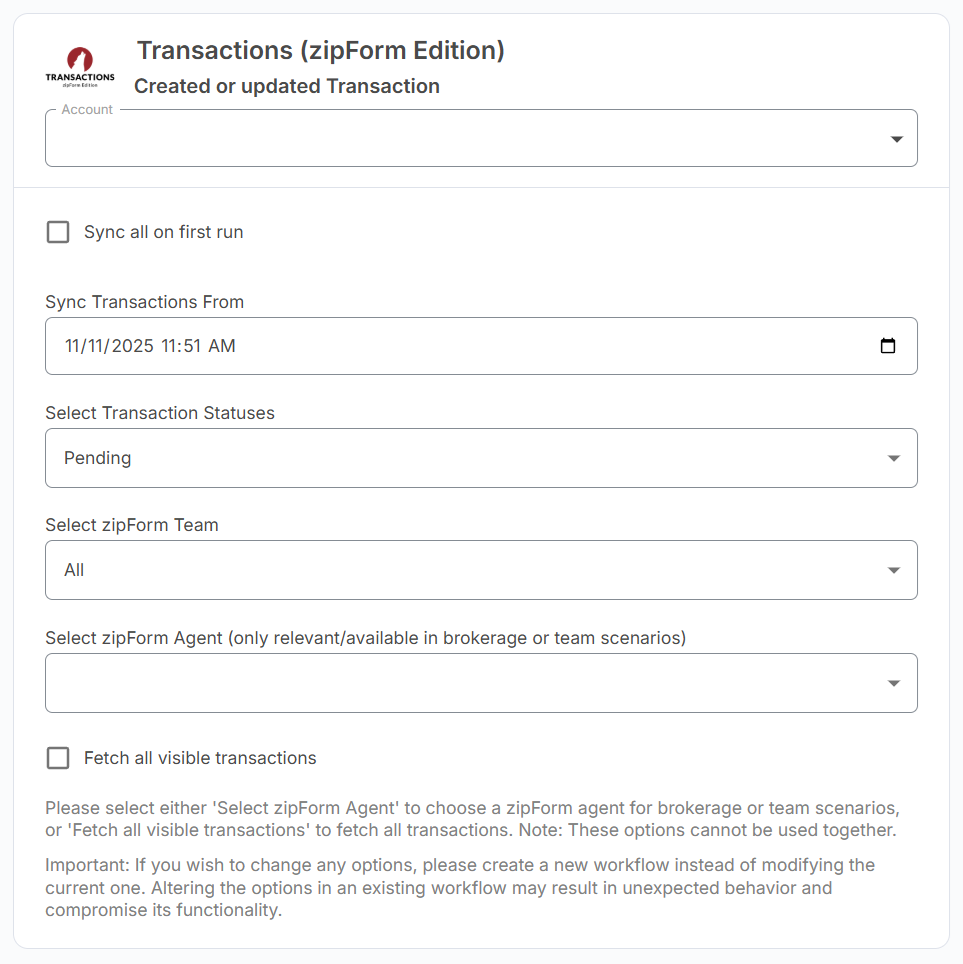Click the Created or updated Transaction subtitle
Screen dimensions: 963x964
287,86
